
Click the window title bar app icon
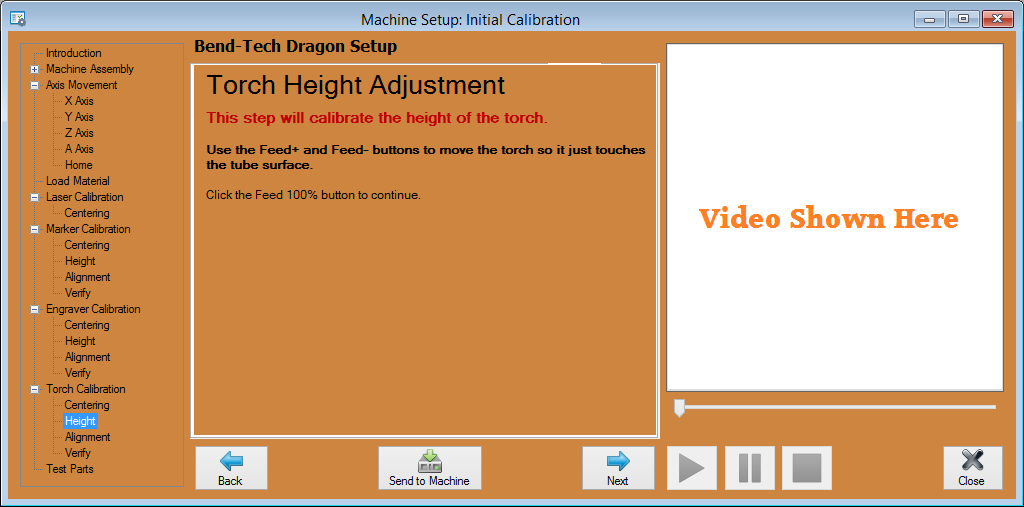click(x=18, y=19)
